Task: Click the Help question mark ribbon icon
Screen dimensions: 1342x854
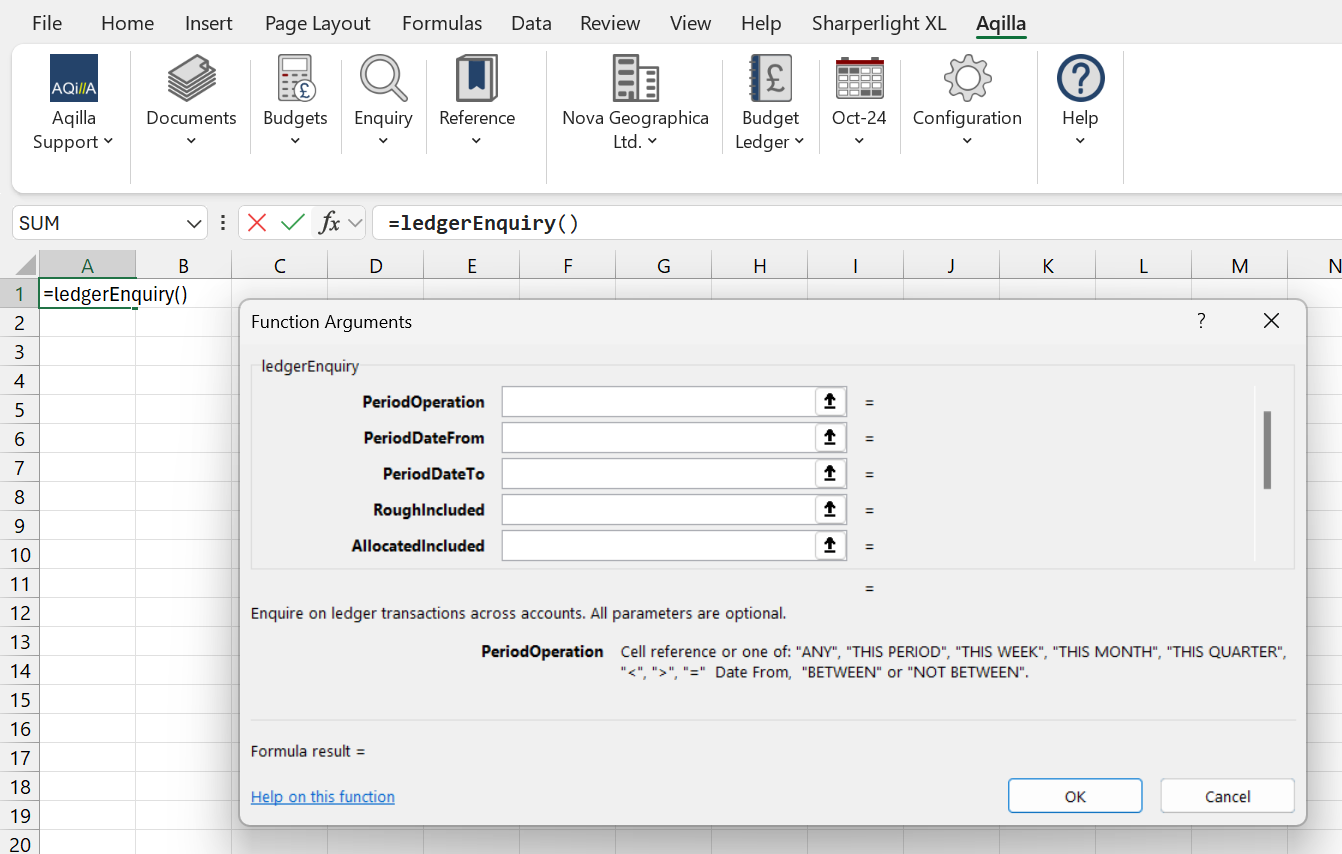Action: click(1080, 80)
